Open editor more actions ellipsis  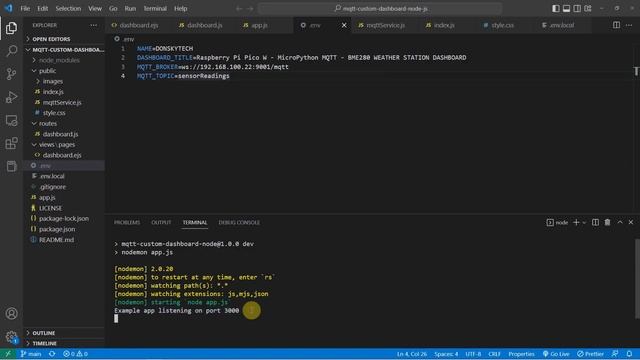[x=629, y=25]
